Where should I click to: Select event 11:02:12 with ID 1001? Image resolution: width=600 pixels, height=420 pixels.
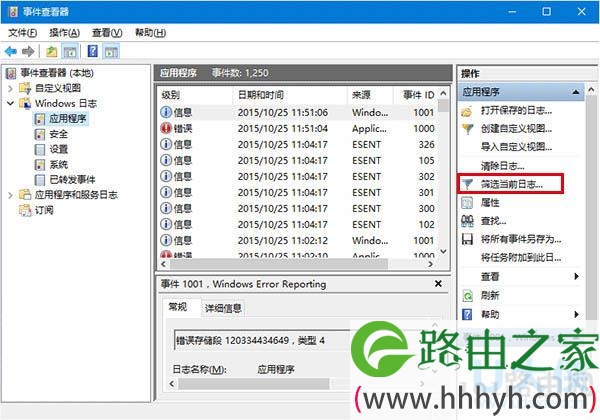tap(298, 241)
